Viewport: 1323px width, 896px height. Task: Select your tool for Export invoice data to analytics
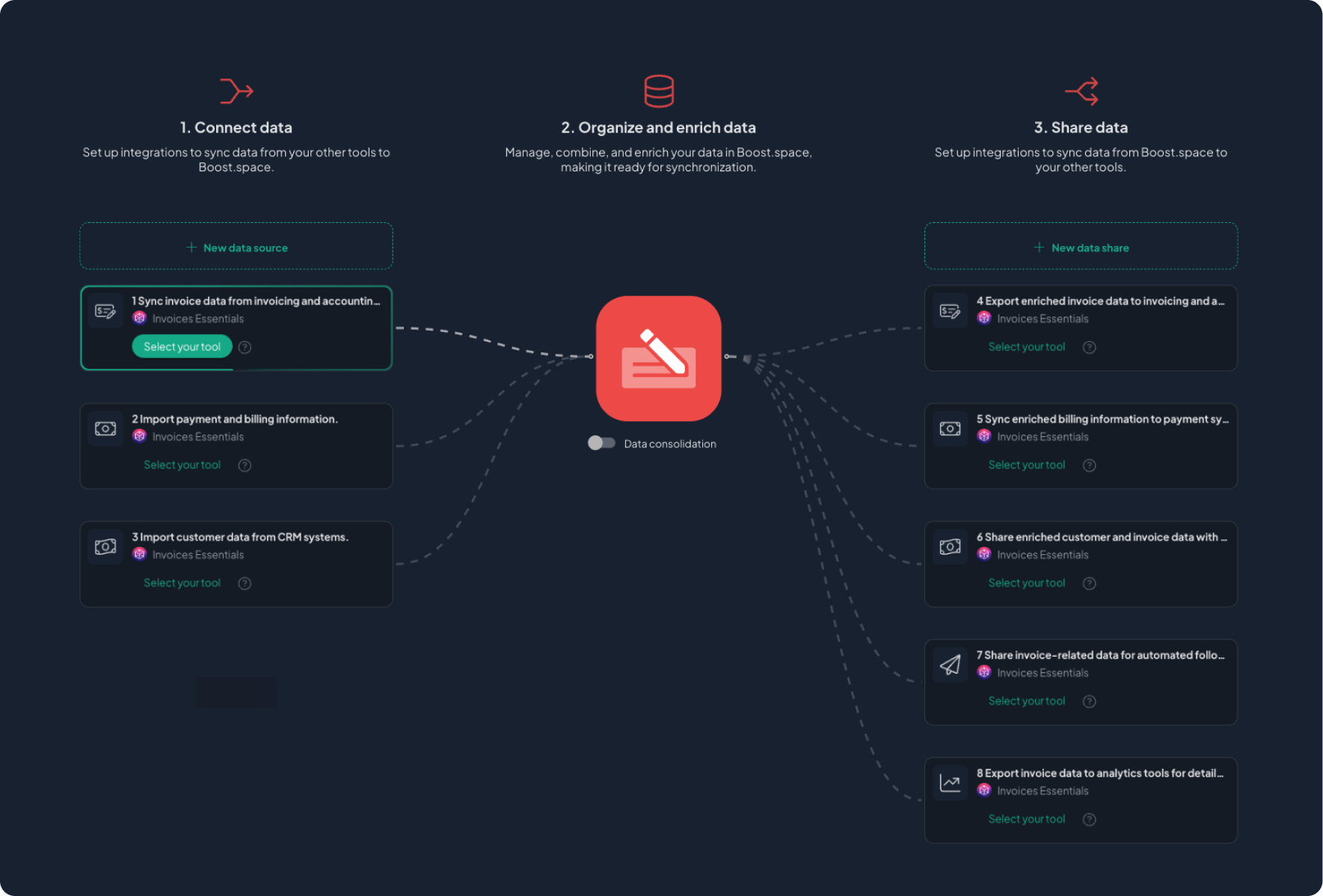[1026, 819]
